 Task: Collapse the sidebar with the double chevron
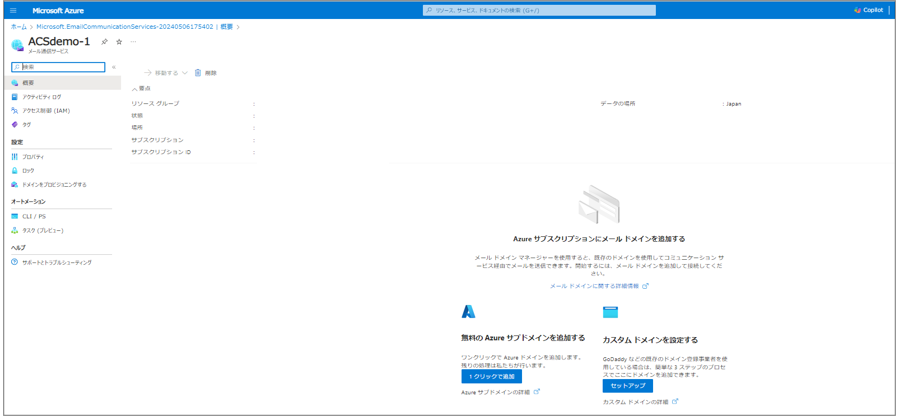point(114,67)
